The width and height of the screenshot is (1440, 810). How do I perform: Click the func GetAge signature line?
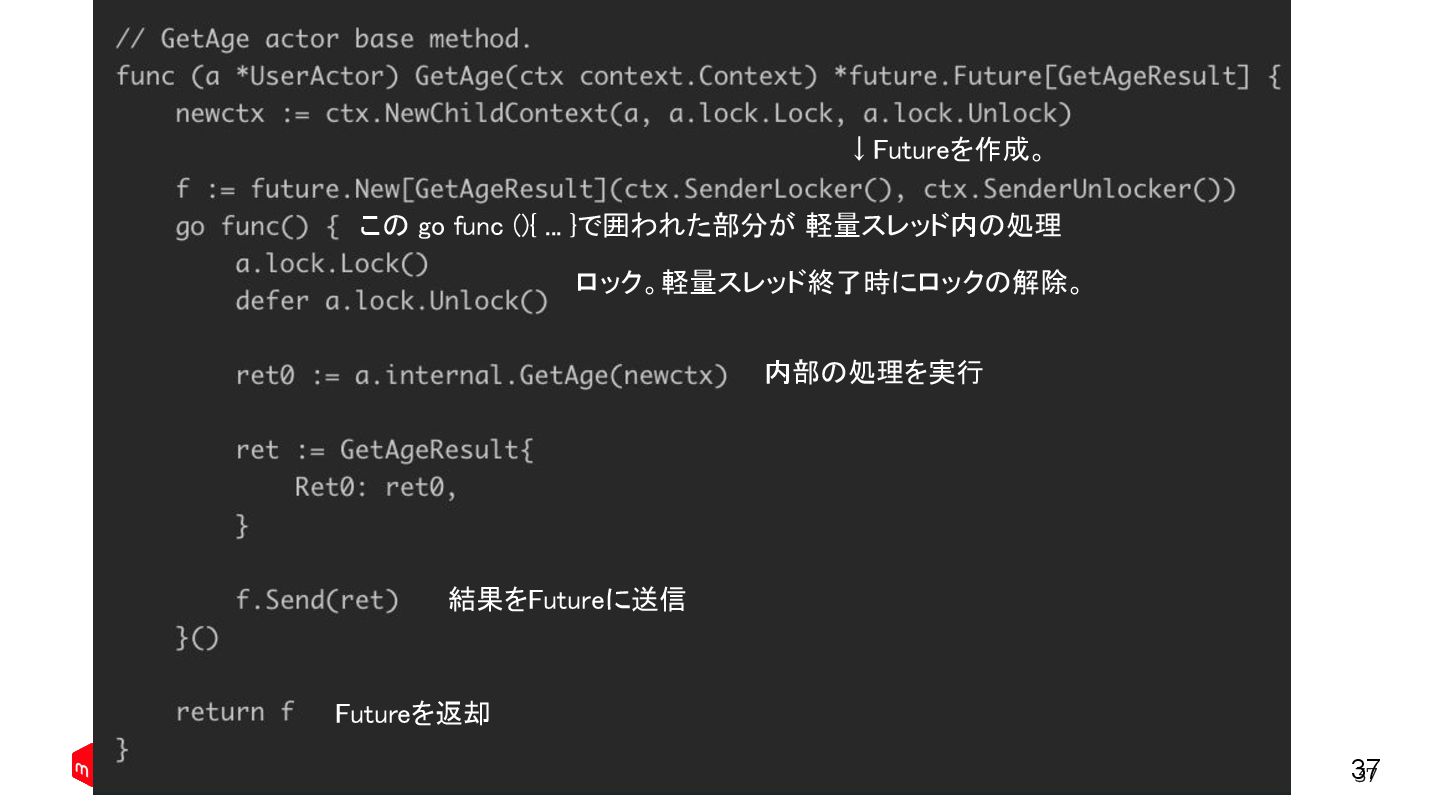click(x=697, y=77)
